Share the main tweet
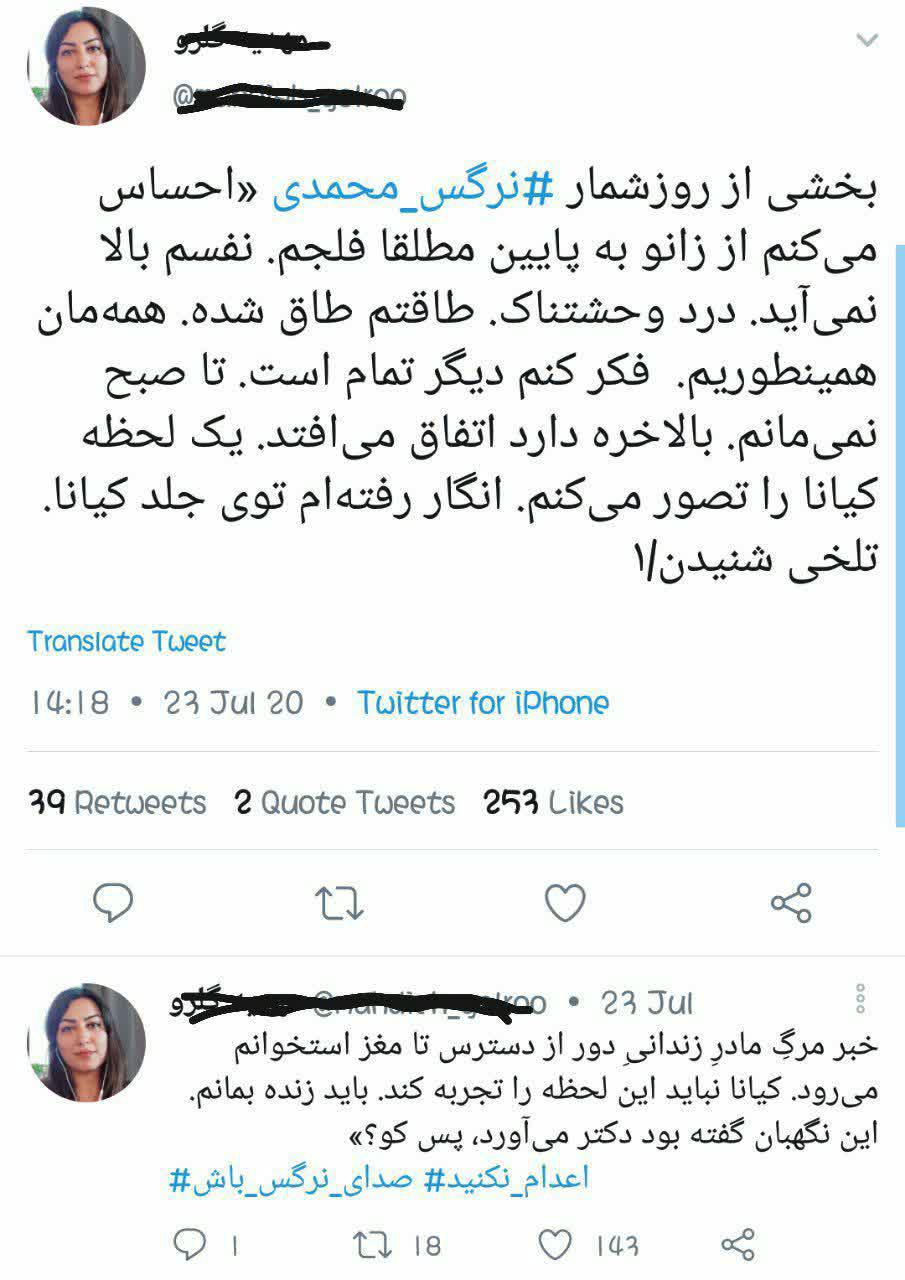This screenshot has height=1280, width=905. point(791,904)
